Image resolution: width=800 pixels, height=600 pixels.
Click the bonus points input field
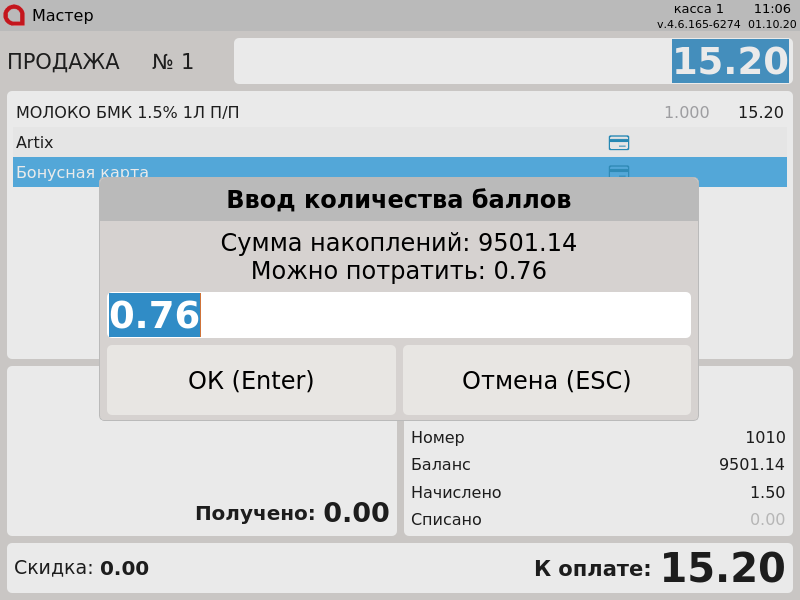coord(445,316)
